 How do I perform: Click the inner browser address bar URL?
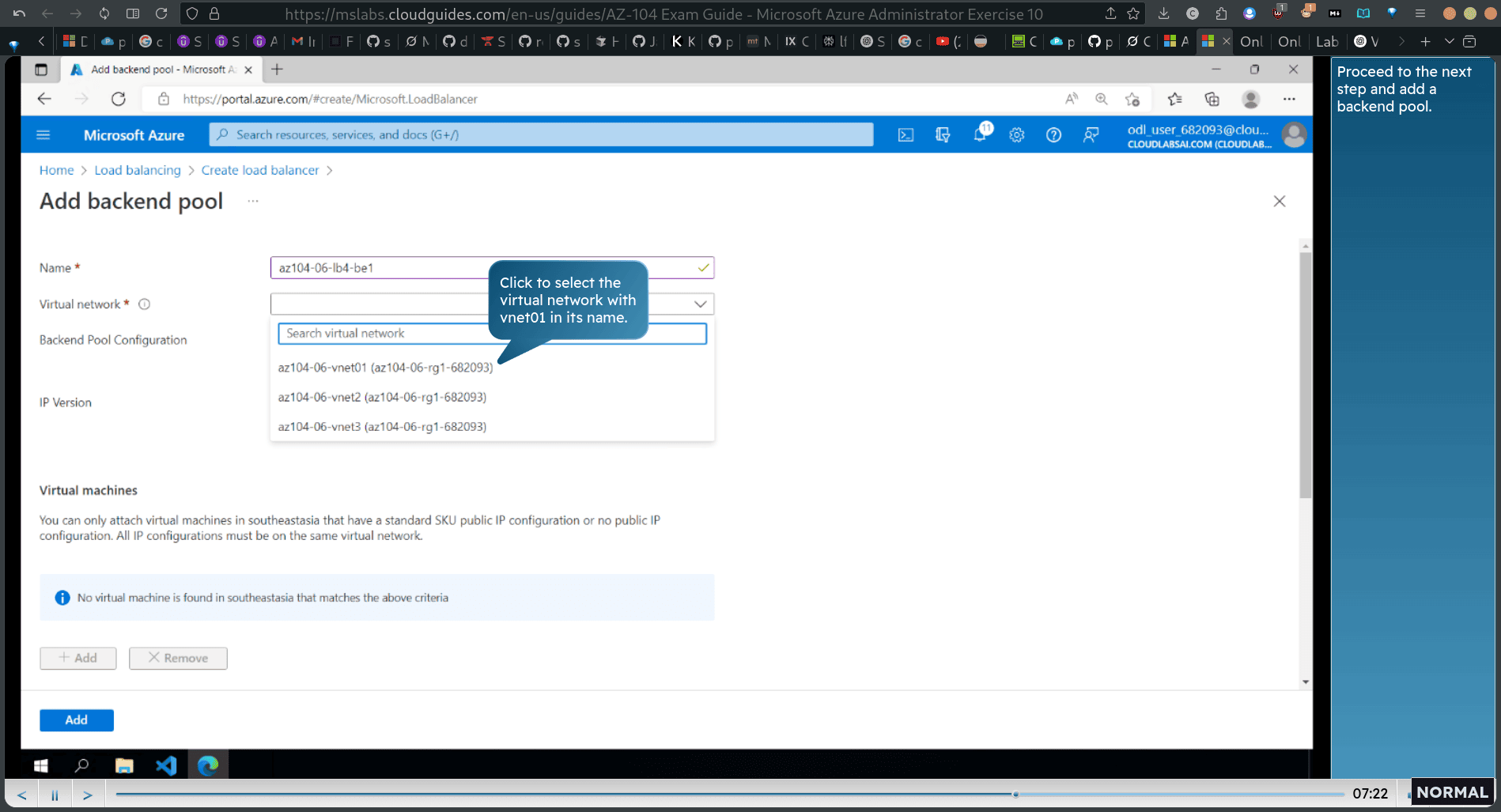tap(330, 99)
